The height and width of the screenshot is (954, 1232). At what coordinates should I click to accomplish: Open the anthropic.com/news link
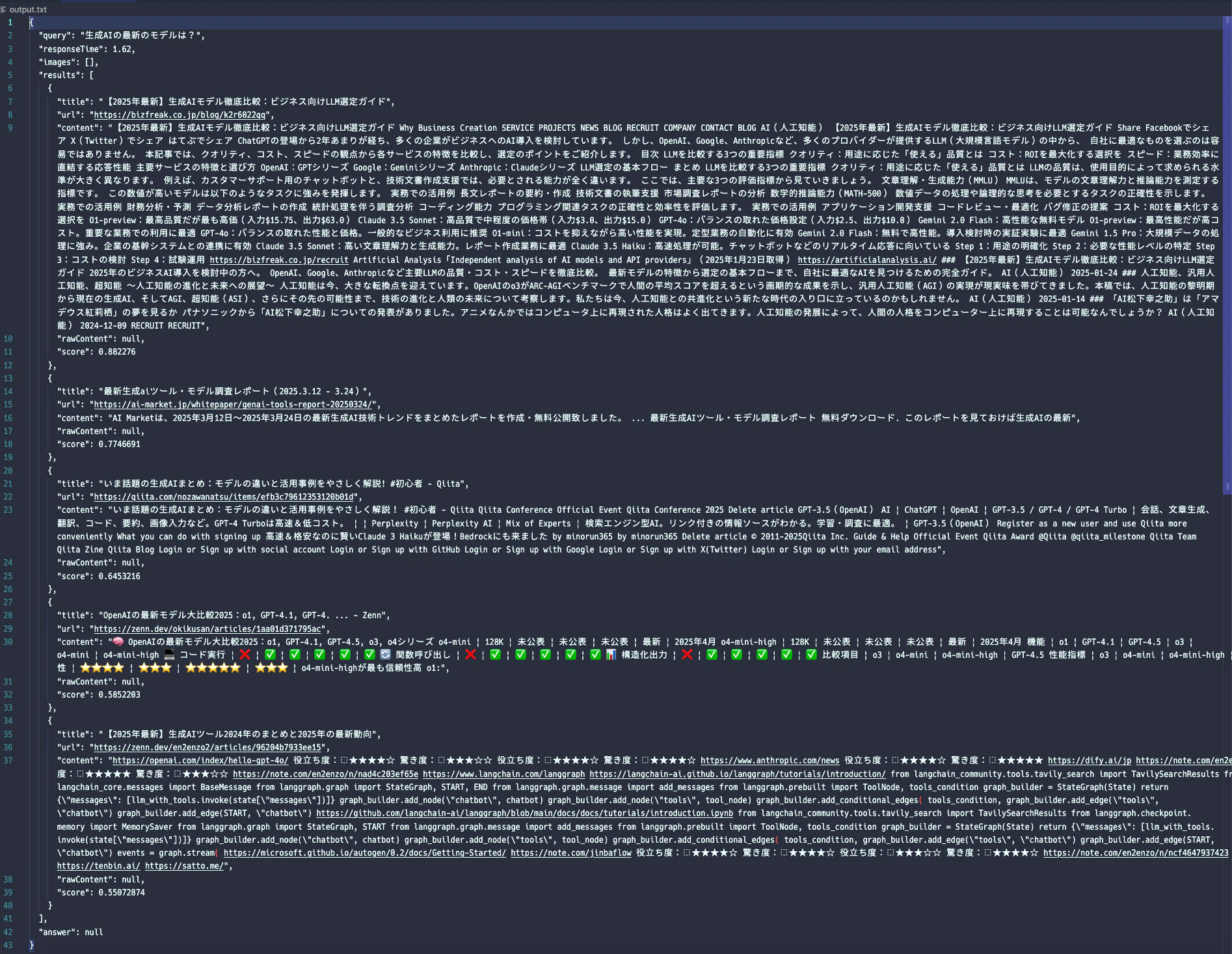coord(770,761)
